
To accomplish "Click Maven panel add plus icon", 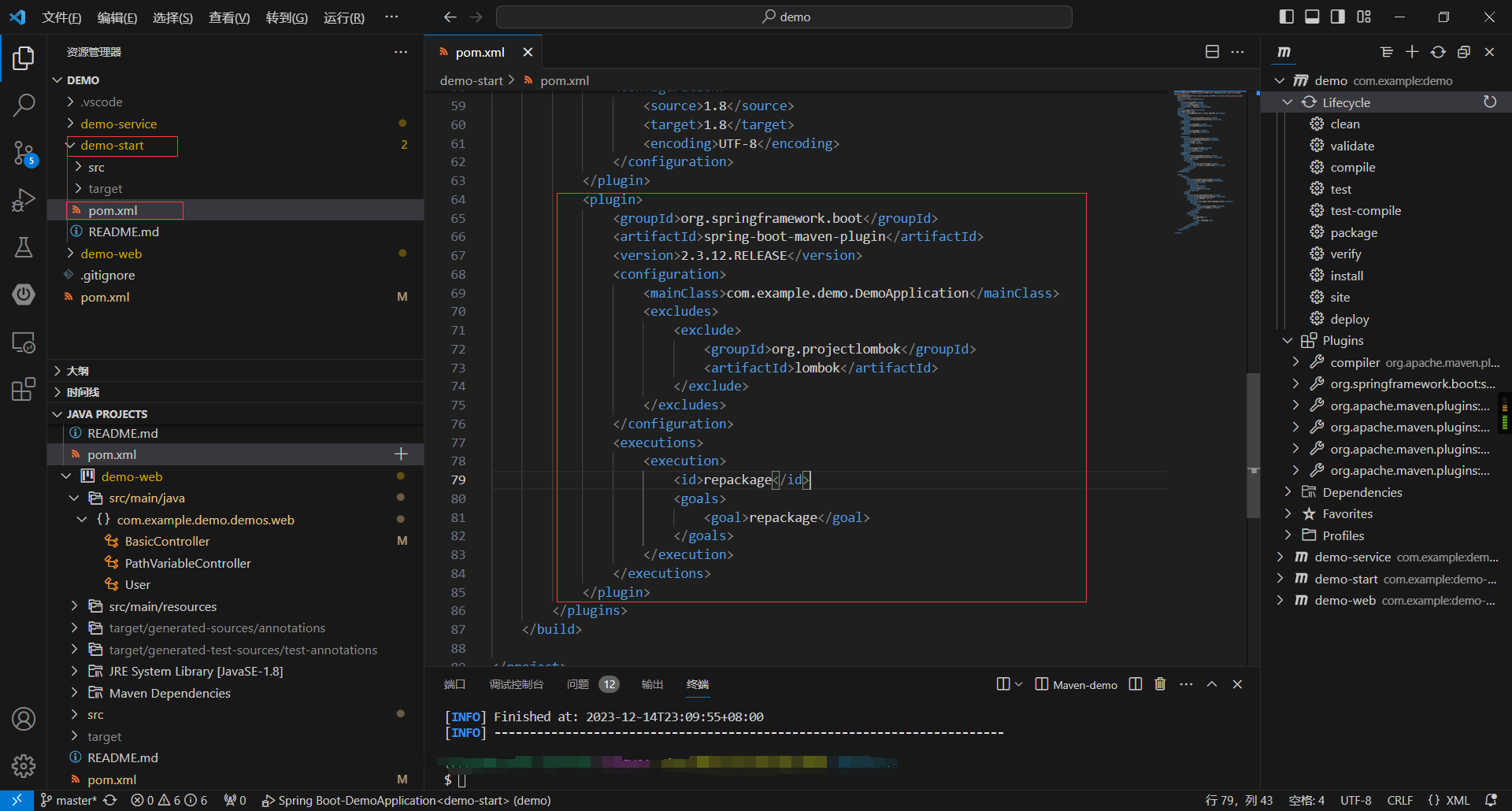I will [1412, 52].
